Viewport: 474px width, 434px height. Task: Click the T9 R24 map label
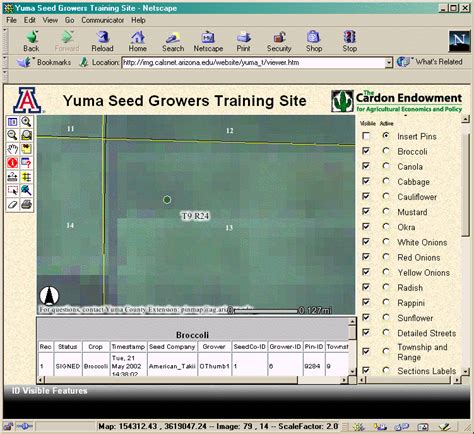tap(195, 216)
